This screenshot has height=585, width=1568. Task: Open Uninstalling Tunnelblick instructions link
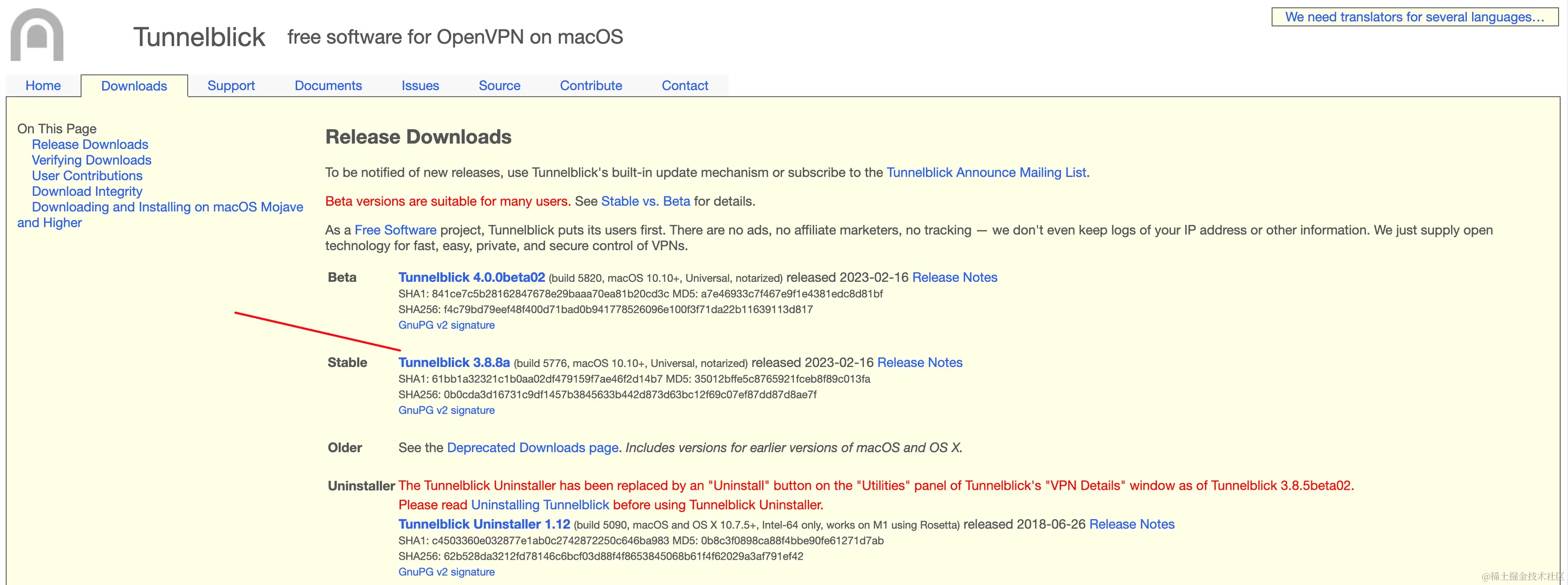pos(539,505)
